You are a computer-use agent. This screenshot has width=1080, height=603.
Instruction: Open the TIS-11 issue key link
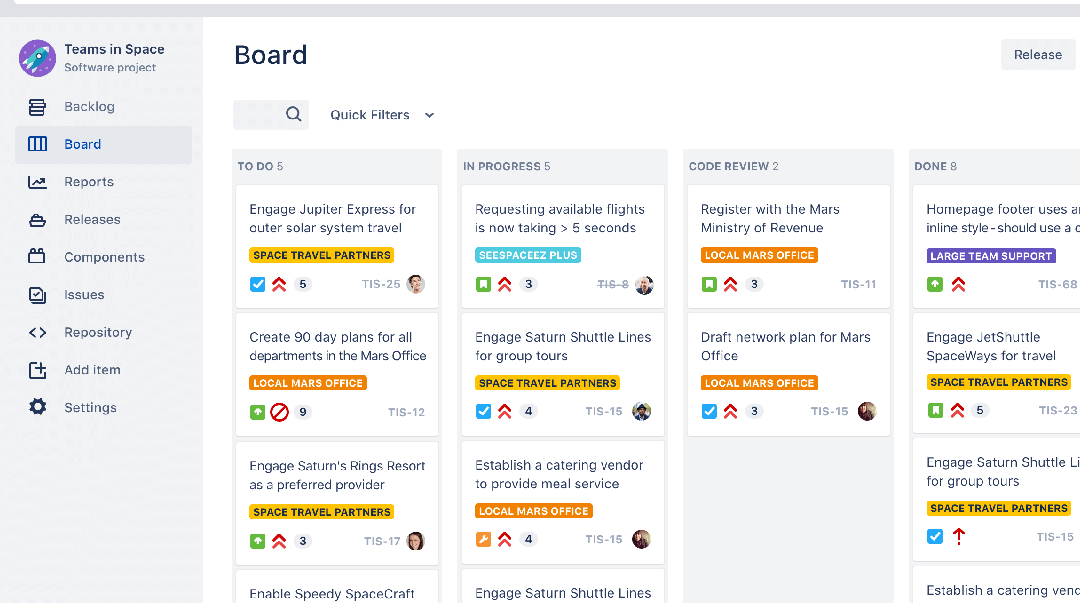click(858, 284)
